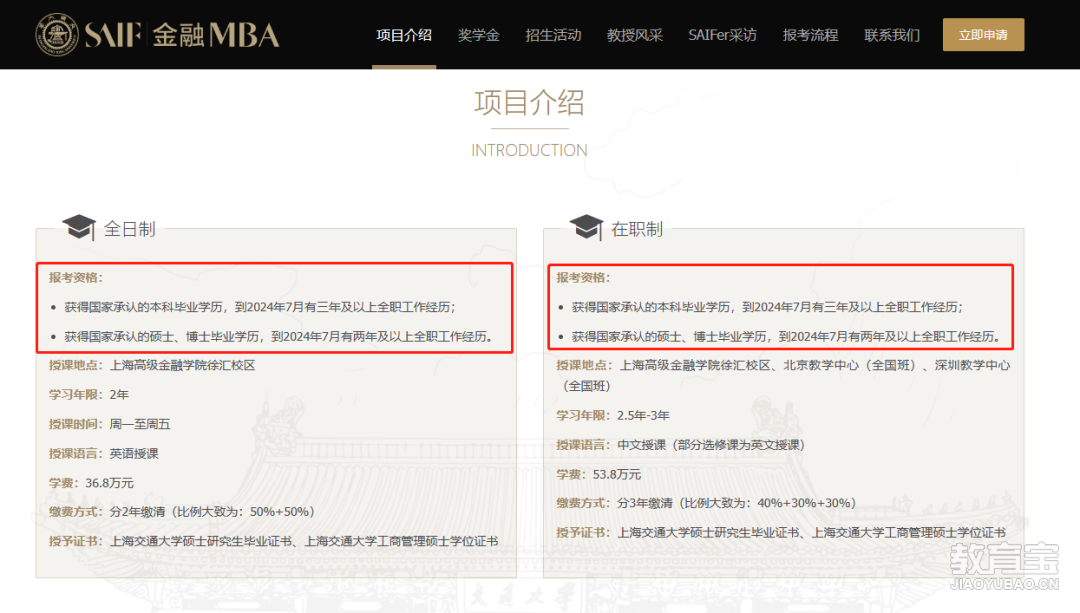This screenshot has height=613, width=1080.
Task: Open the SAIFer采访 menu item
Action: coord(723,35)
